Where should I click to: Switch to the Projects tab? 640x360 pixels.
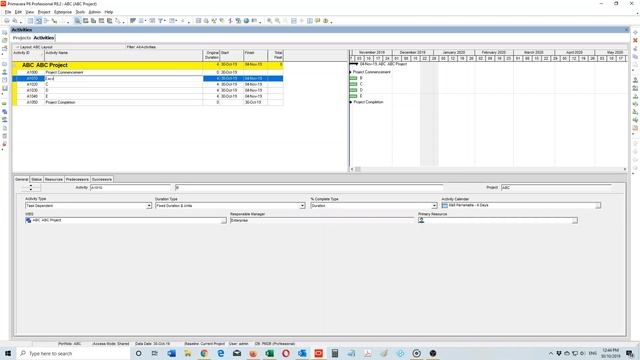coord(22,38)
